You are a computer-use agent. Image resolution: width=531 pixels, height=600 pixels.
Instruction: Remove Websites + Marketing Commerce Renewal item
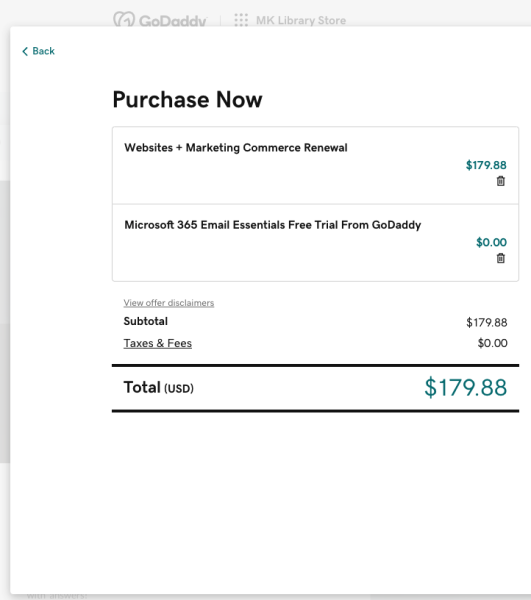500,181
